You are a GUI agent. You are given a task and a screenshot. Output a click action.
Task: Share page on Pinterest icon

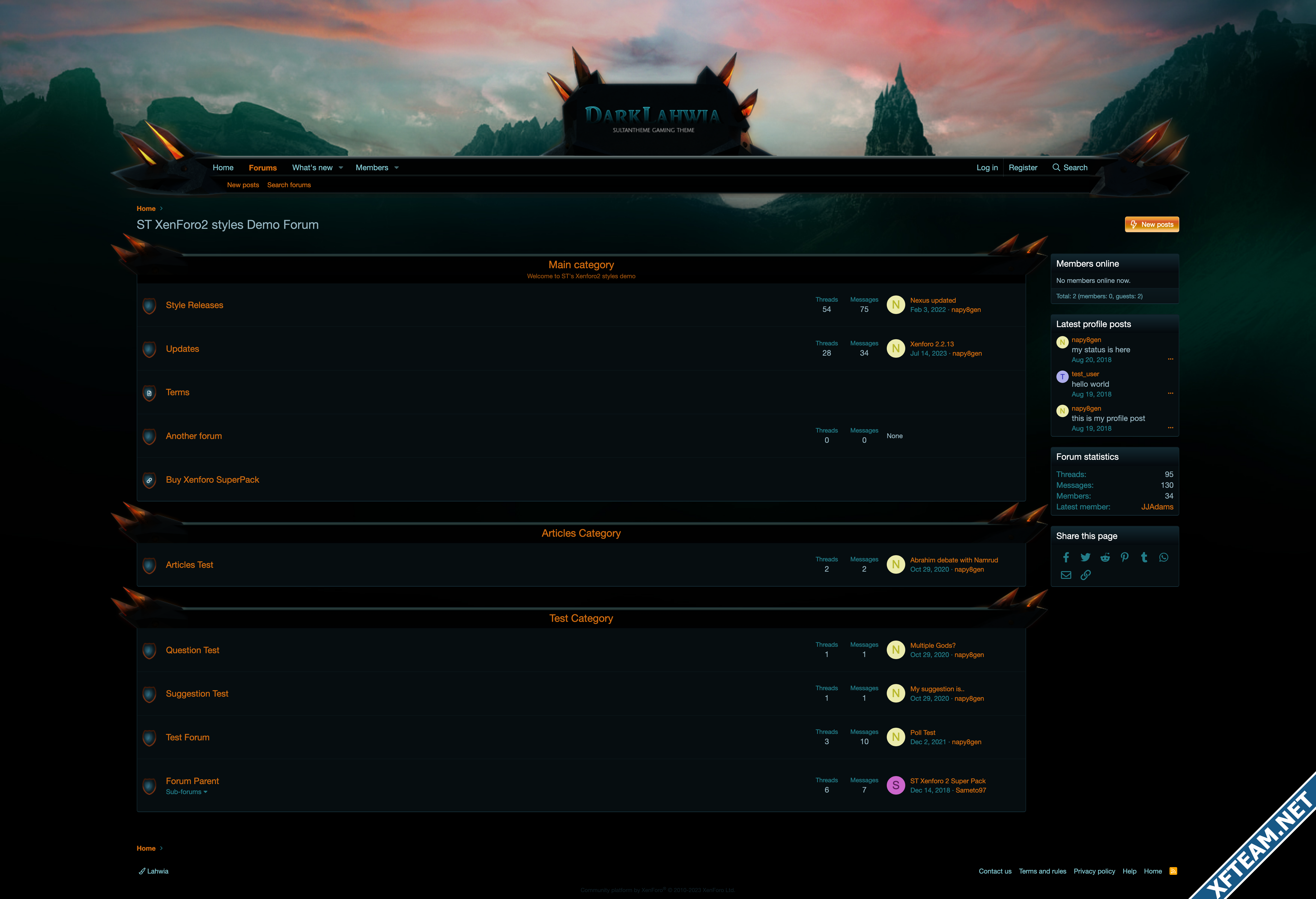[1125, 558]
